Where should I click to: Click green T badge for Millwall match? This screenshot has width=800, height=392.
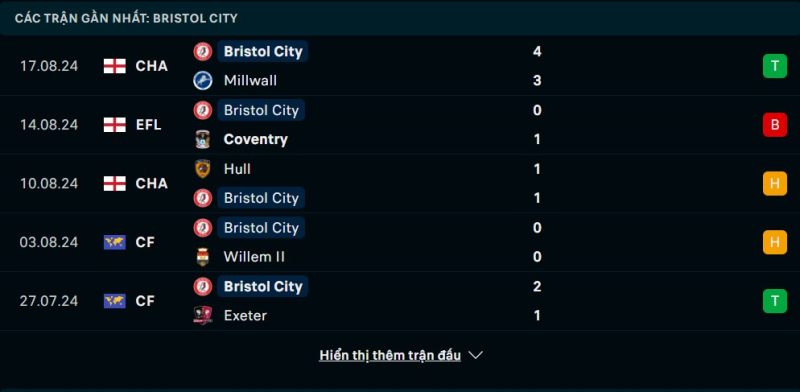click(x=774, y=66)
